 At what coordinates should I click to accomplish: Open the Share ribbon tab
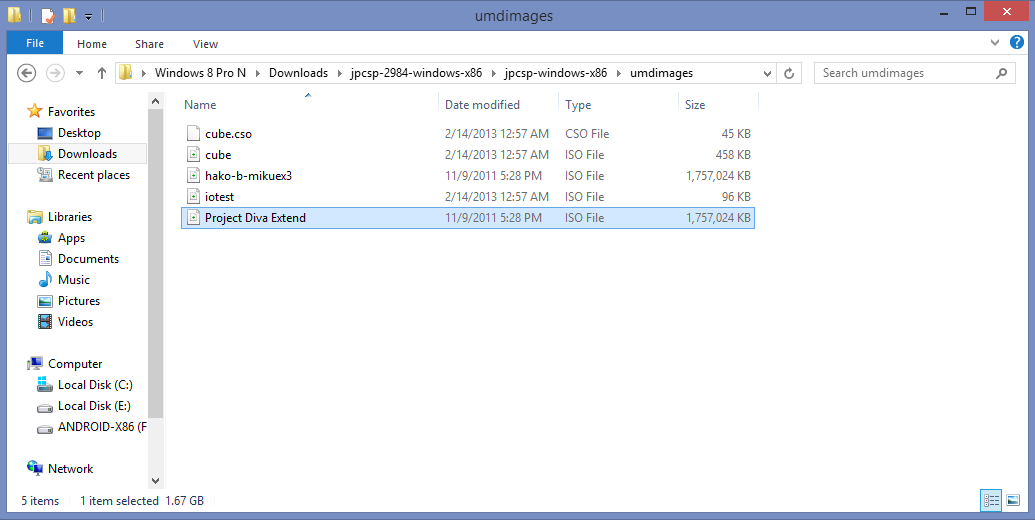(x=149, y=44)
